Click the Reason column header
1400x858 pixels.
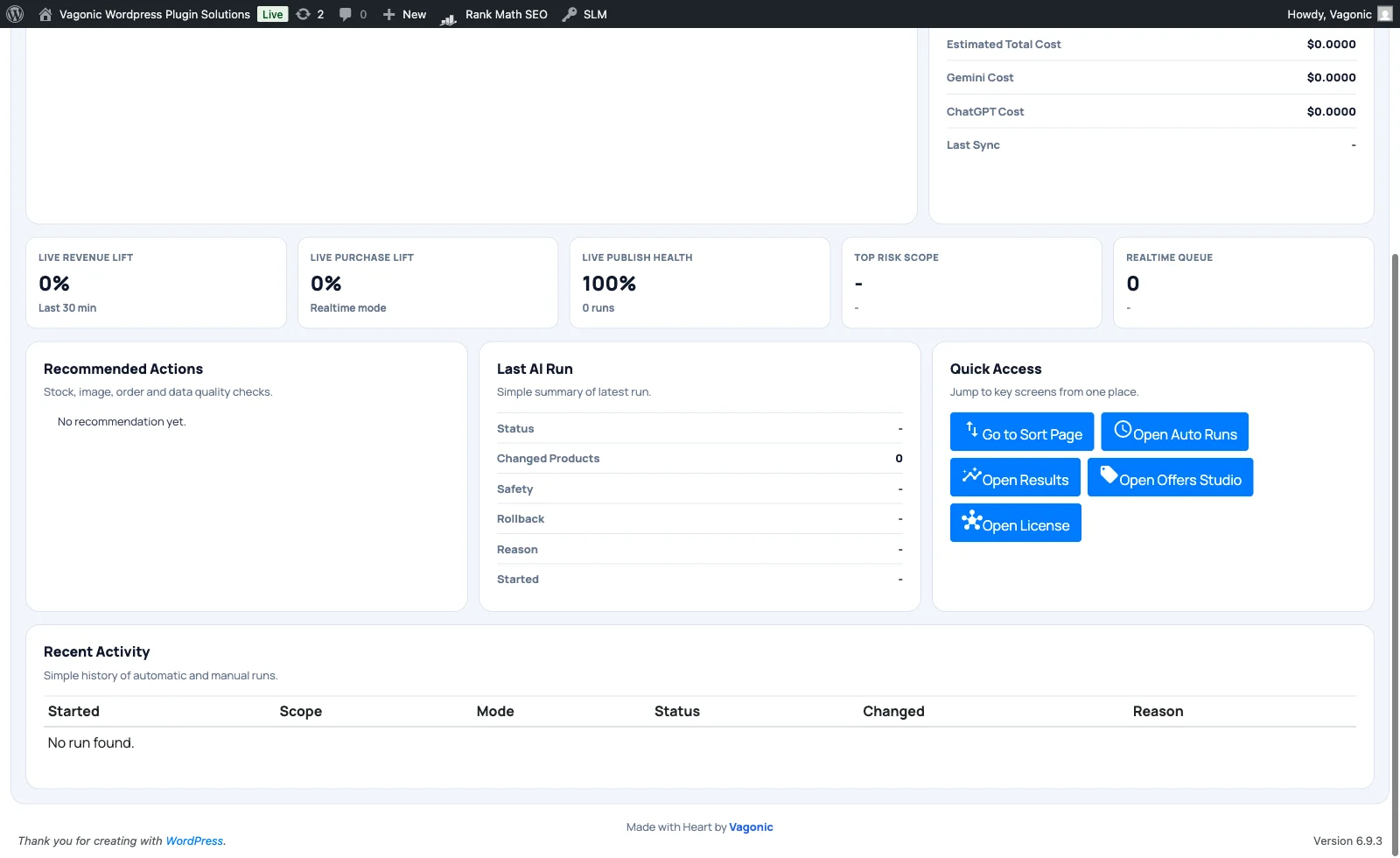pos(1158,711)
